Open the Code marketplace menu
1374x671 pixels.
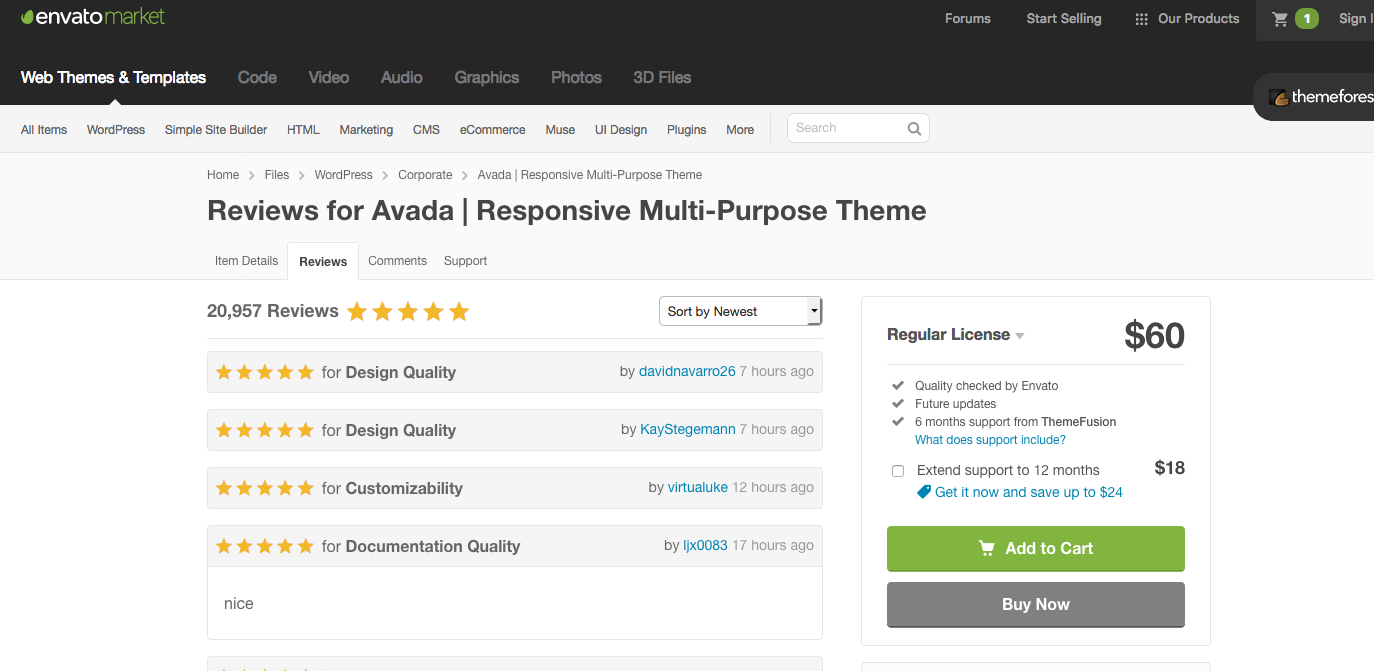[x=257, y=77]
